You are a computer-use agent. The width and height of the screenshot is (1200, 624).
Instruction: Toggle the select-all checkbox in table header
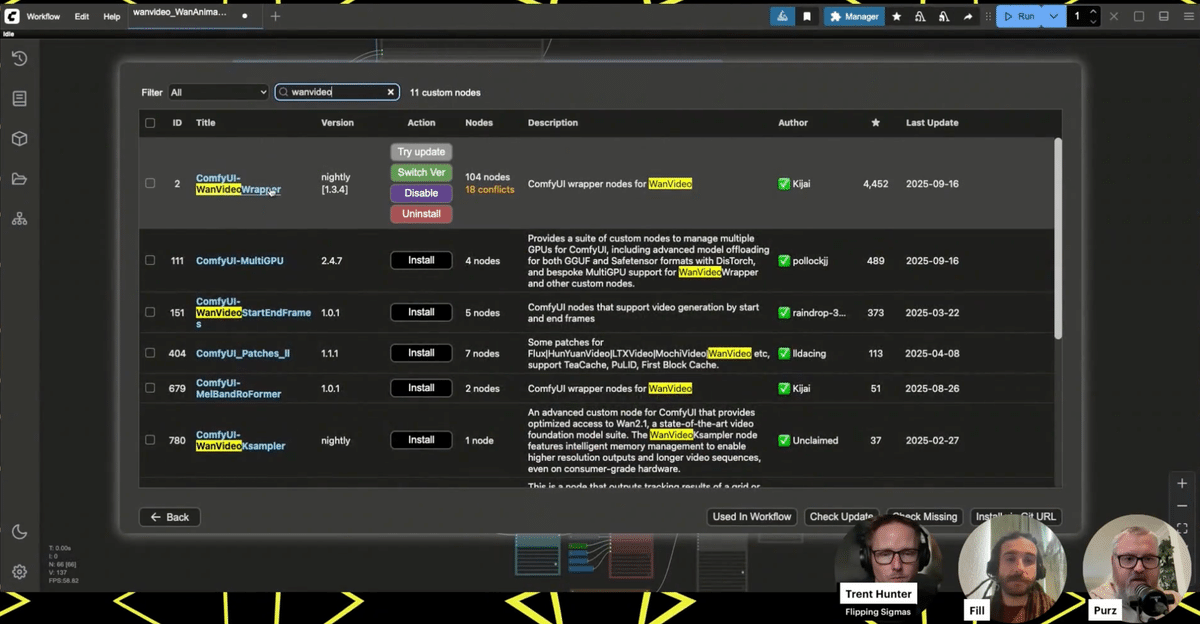click(150, 123)
